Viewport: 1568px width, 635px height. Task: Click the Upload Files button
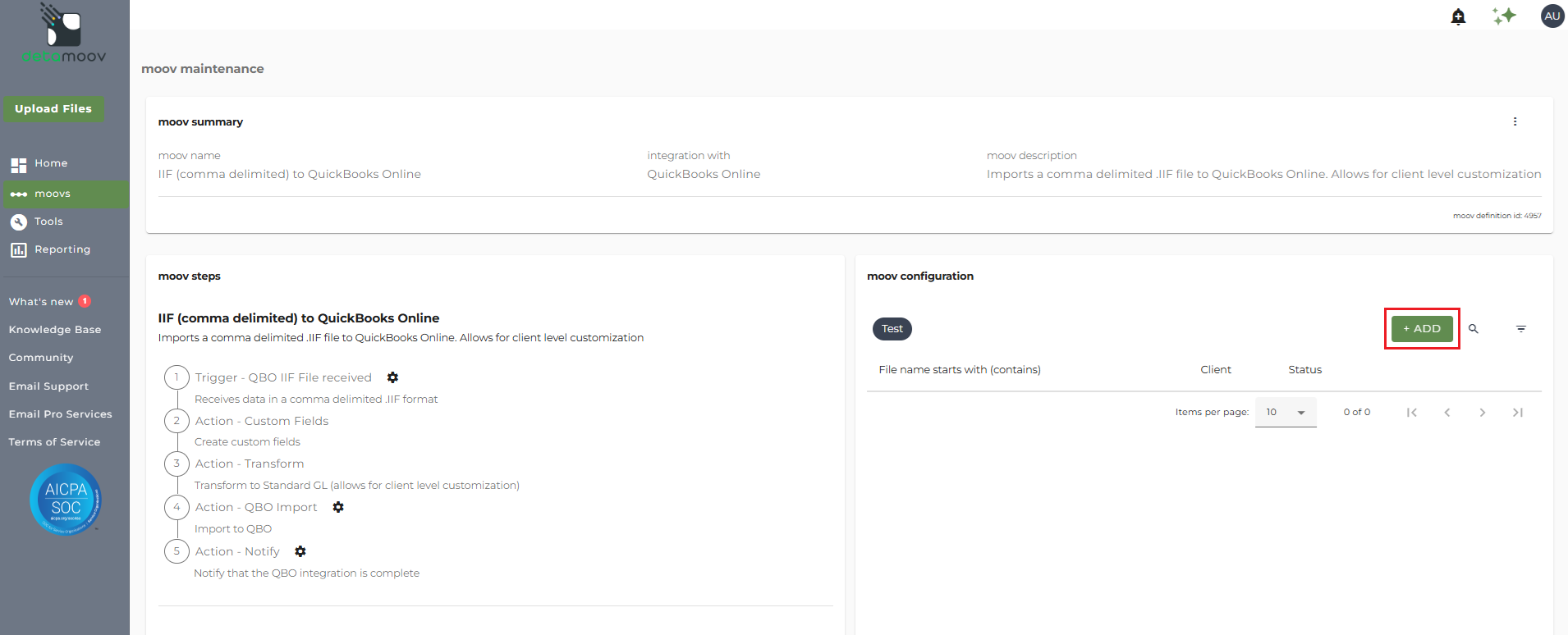point(53,109)
